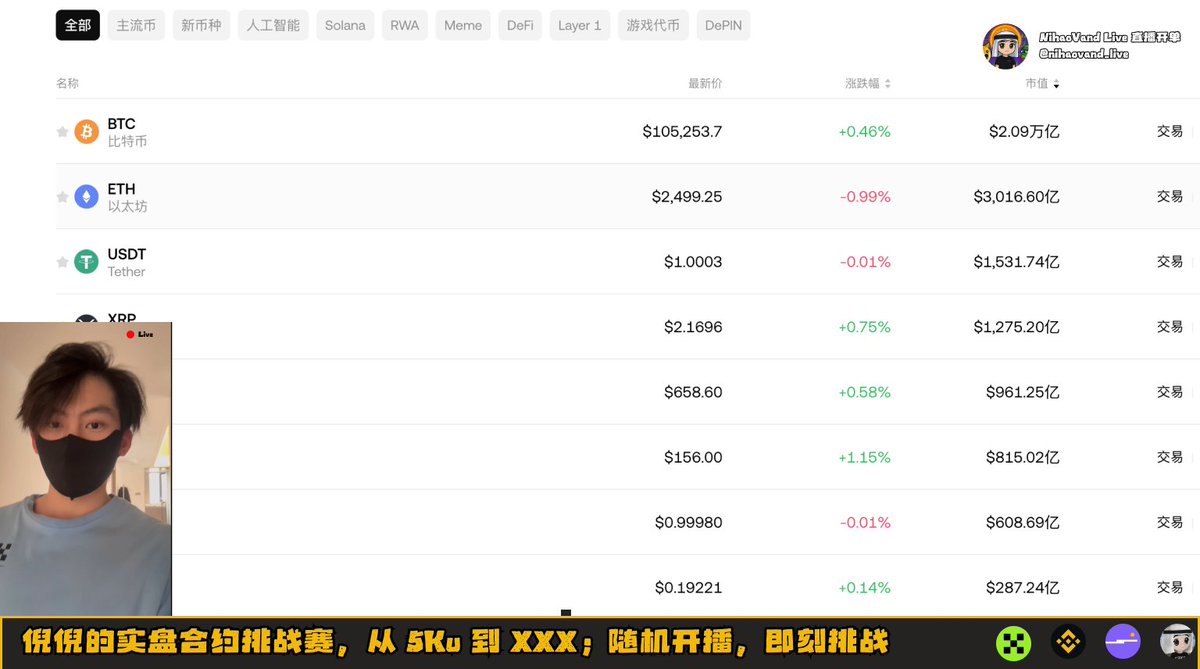Click the -0.99% change value
This screenshot has height=669, width=1200.
tap(865, 196)
